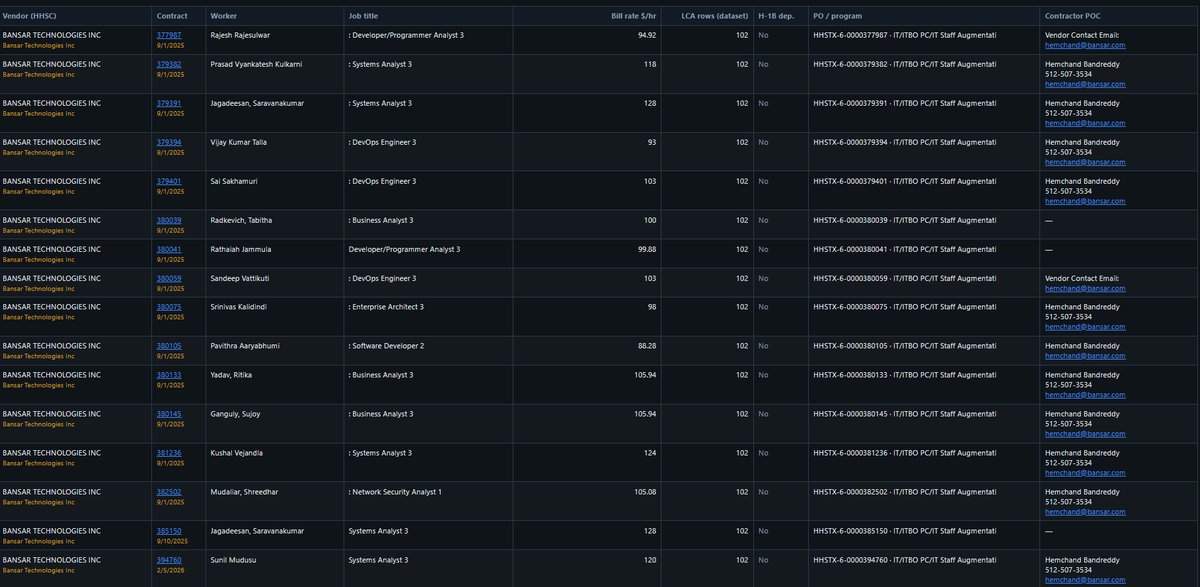This screenshot has width=1200, height=587.
Task: Click hemchand@bansar.com email in Rajesh Rajesulwar row
Action: click(1085, 46)
